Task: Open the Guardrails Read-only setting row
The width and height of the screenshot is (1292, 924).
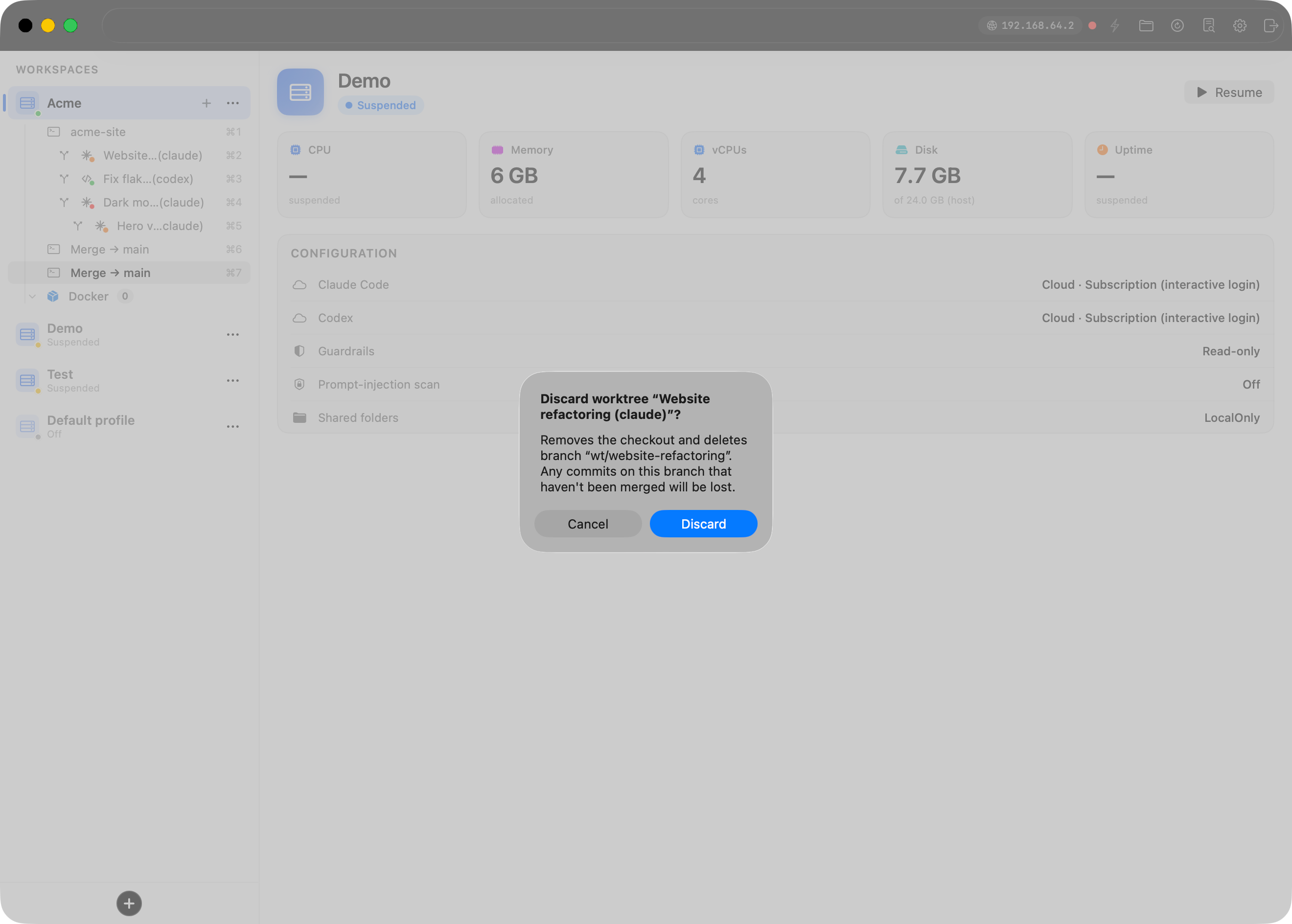Action: coord(775,351)
